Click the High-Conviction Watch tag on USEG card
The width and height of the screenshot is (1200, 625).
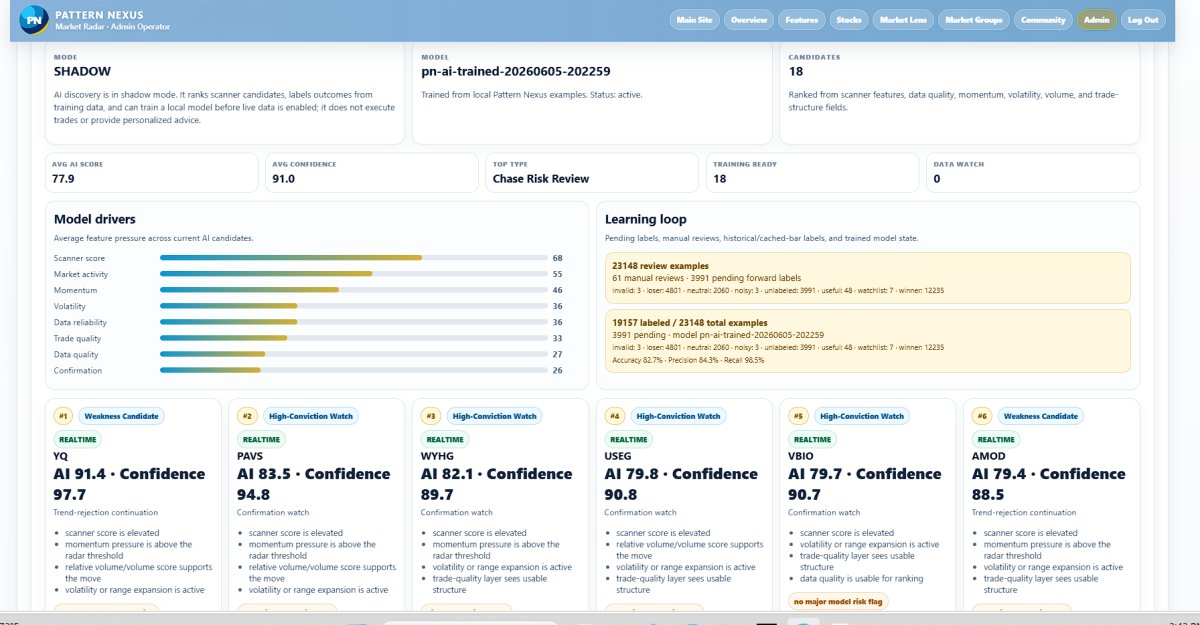coord(678,416)
